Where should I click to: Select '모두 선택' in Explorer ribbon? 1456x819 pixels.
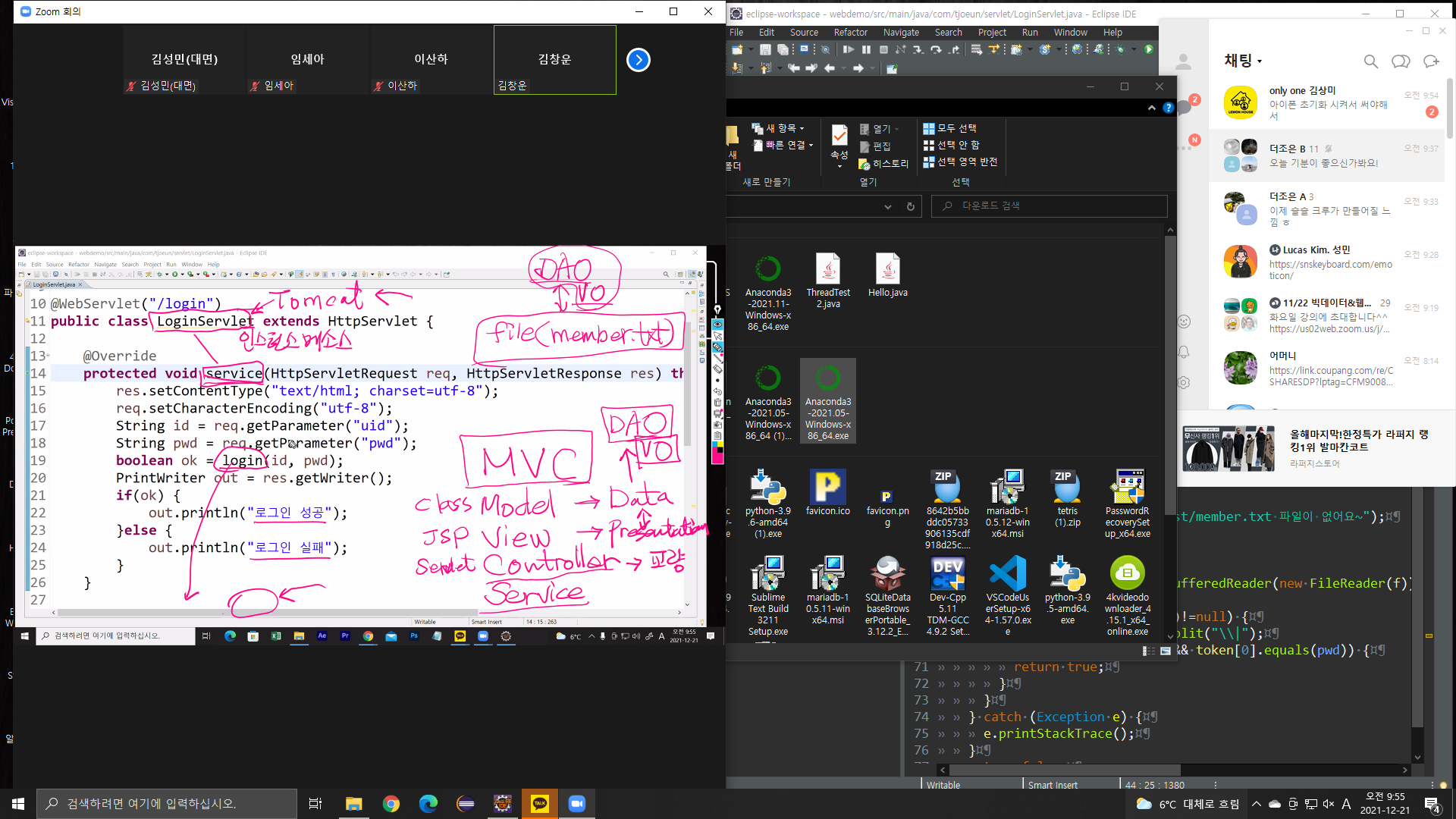pos(950,128)
